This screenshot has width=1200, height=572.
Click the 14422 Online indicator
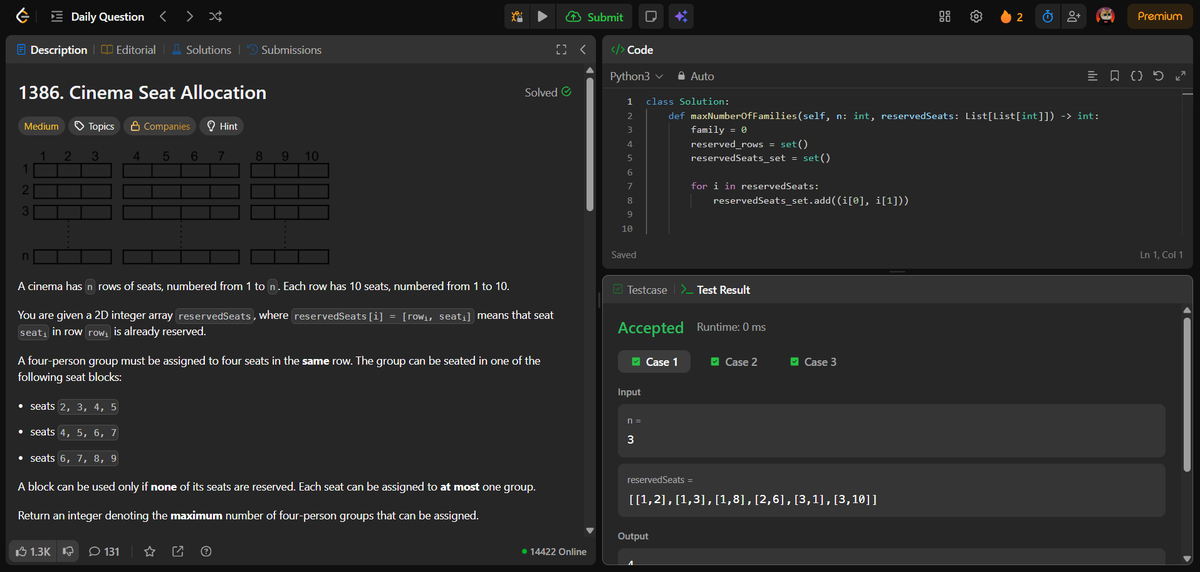coord(554,551)
